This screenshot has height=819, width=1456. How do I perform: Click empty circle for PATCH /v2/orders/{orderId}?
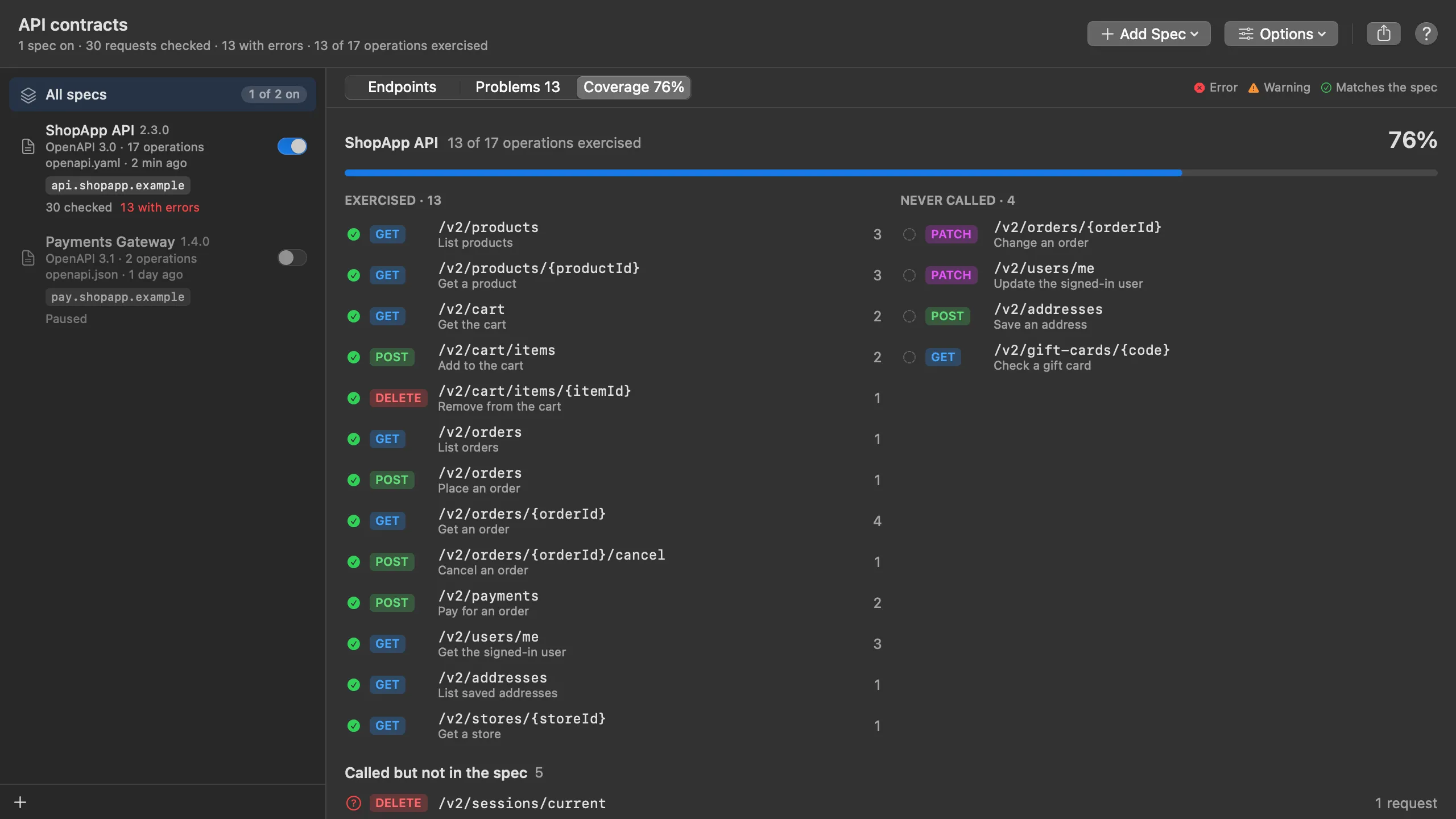pos(909,234)
